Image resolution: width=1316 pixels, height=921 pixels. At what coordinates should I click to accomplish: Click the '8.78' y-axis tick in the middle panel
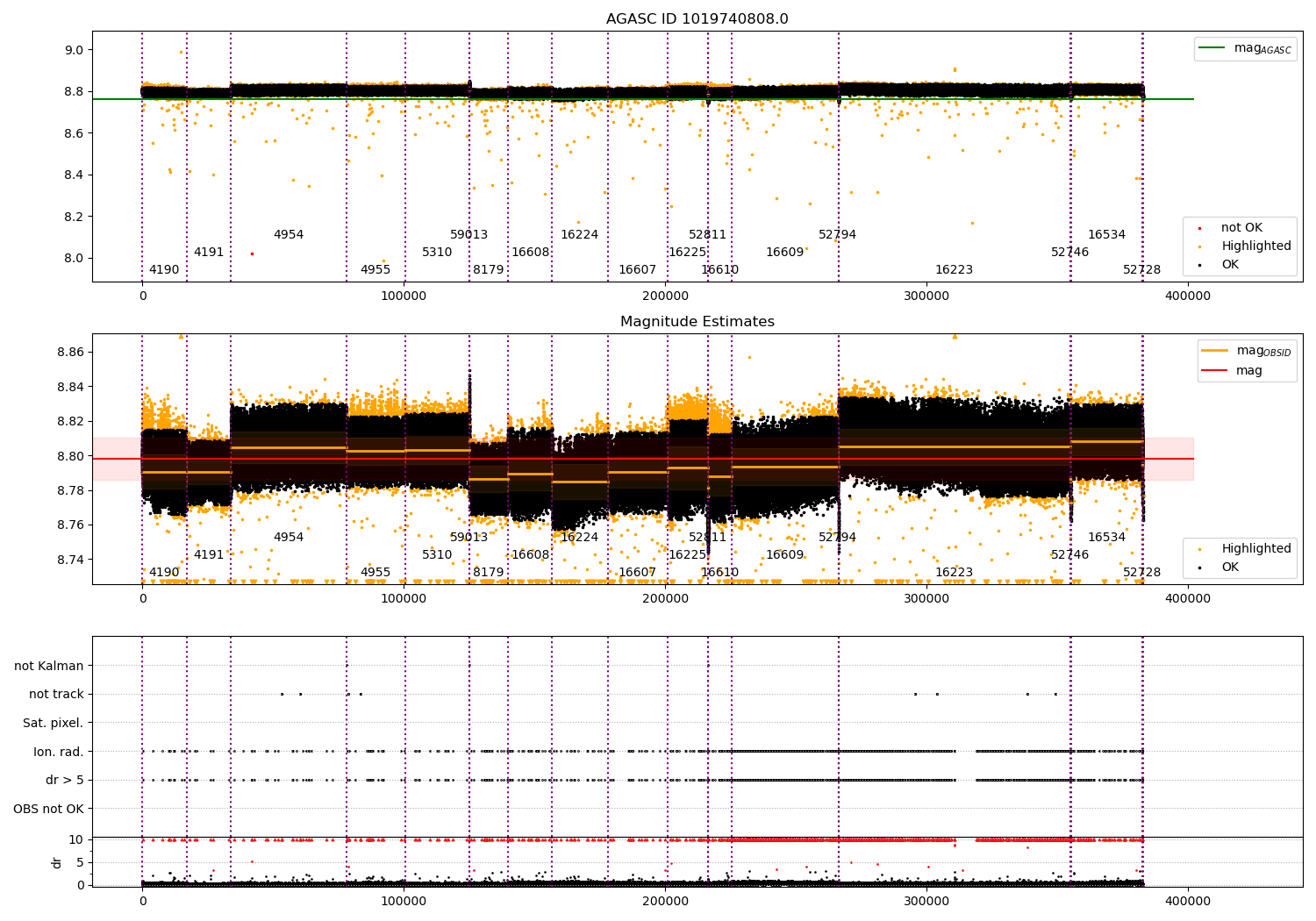pos(70,490)
